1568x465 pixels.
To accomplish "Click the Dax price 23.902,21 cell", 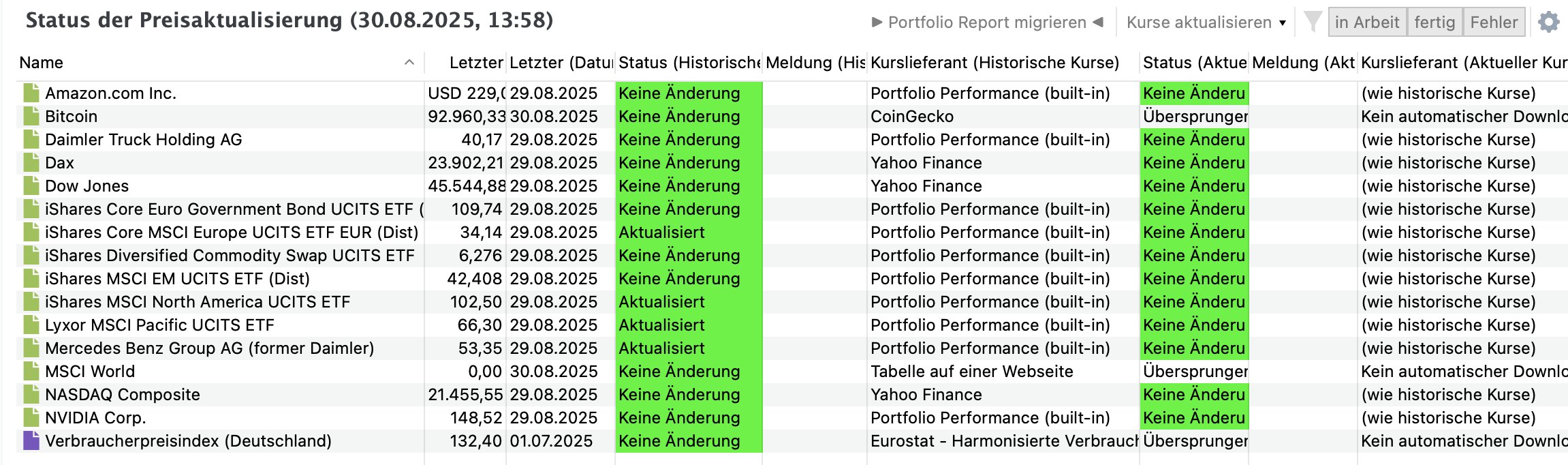I will [x=466, y=163].
